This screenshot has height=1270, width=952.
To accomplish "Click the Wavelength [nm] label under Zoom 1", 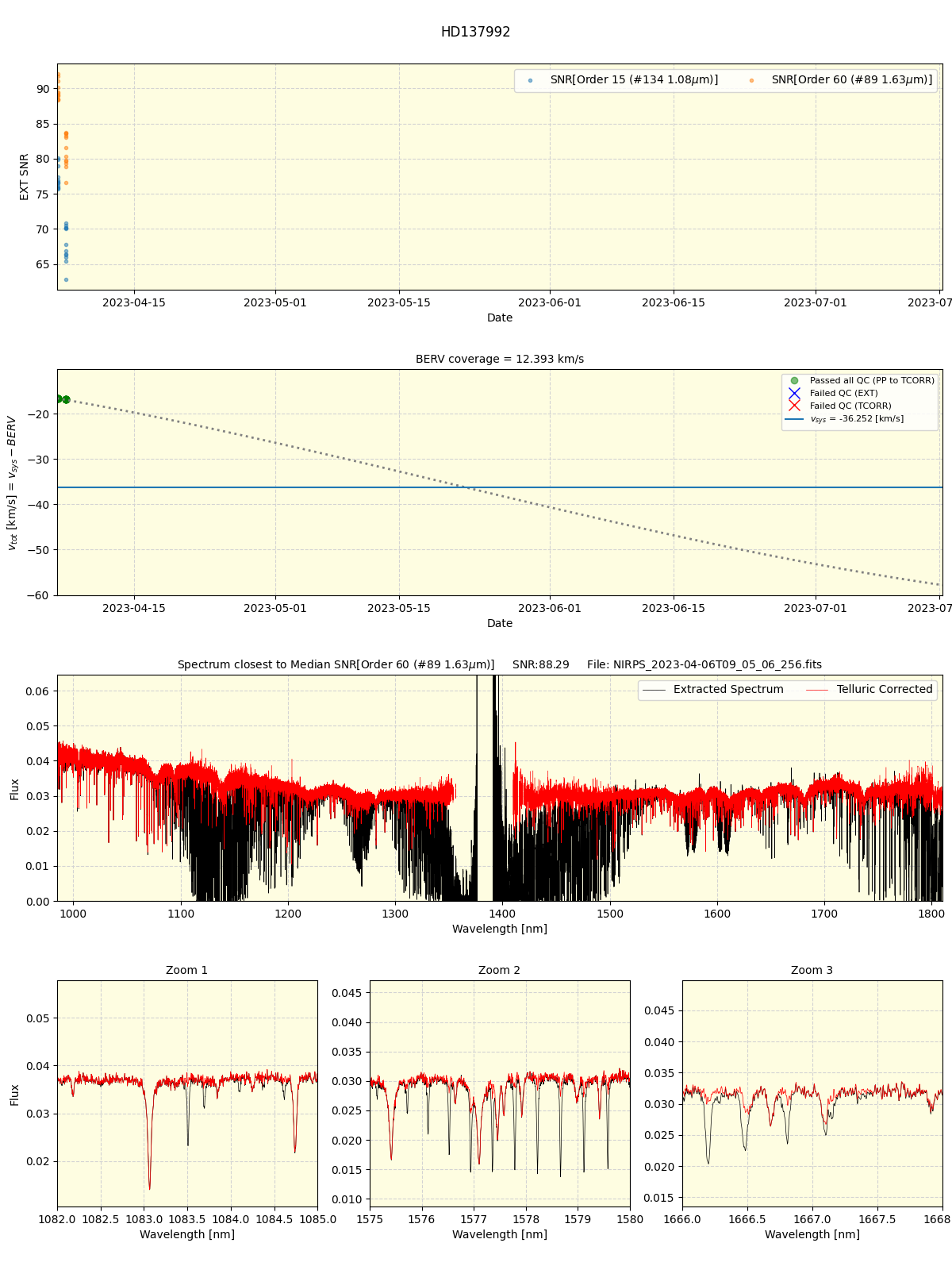I will (187, 1234).
